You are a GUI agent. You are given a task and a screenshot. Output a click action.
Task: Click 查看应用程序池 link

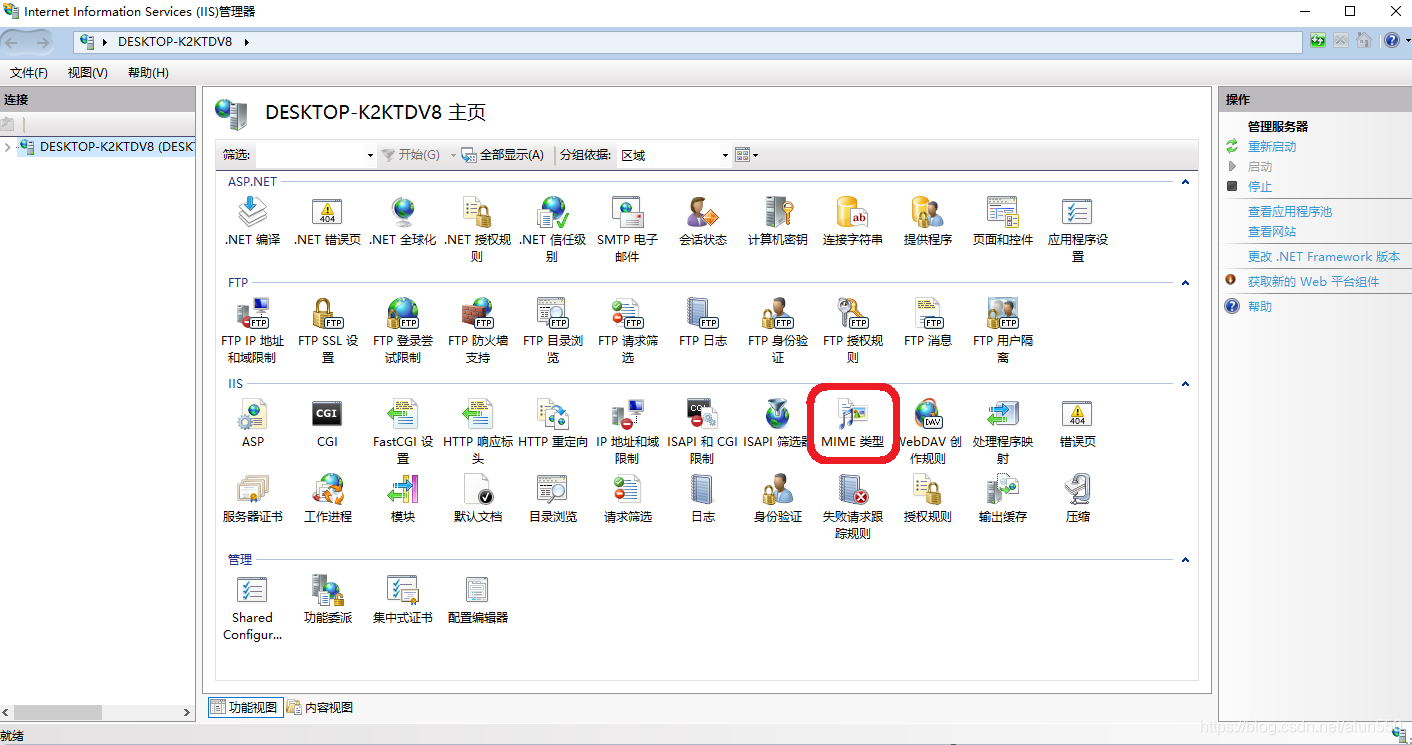pos(1290,212)
